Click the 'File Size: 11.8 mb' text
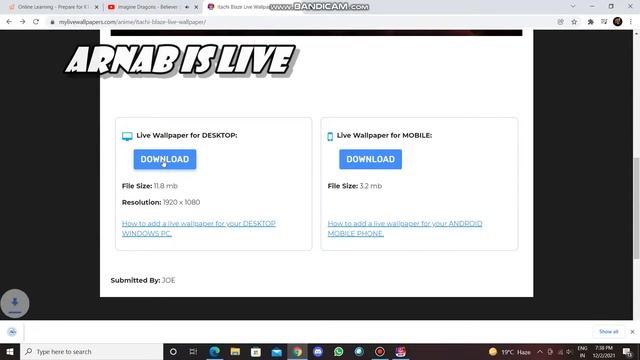Image resolution: width=640 pixels, height=360 pixels. coord(149,186)
